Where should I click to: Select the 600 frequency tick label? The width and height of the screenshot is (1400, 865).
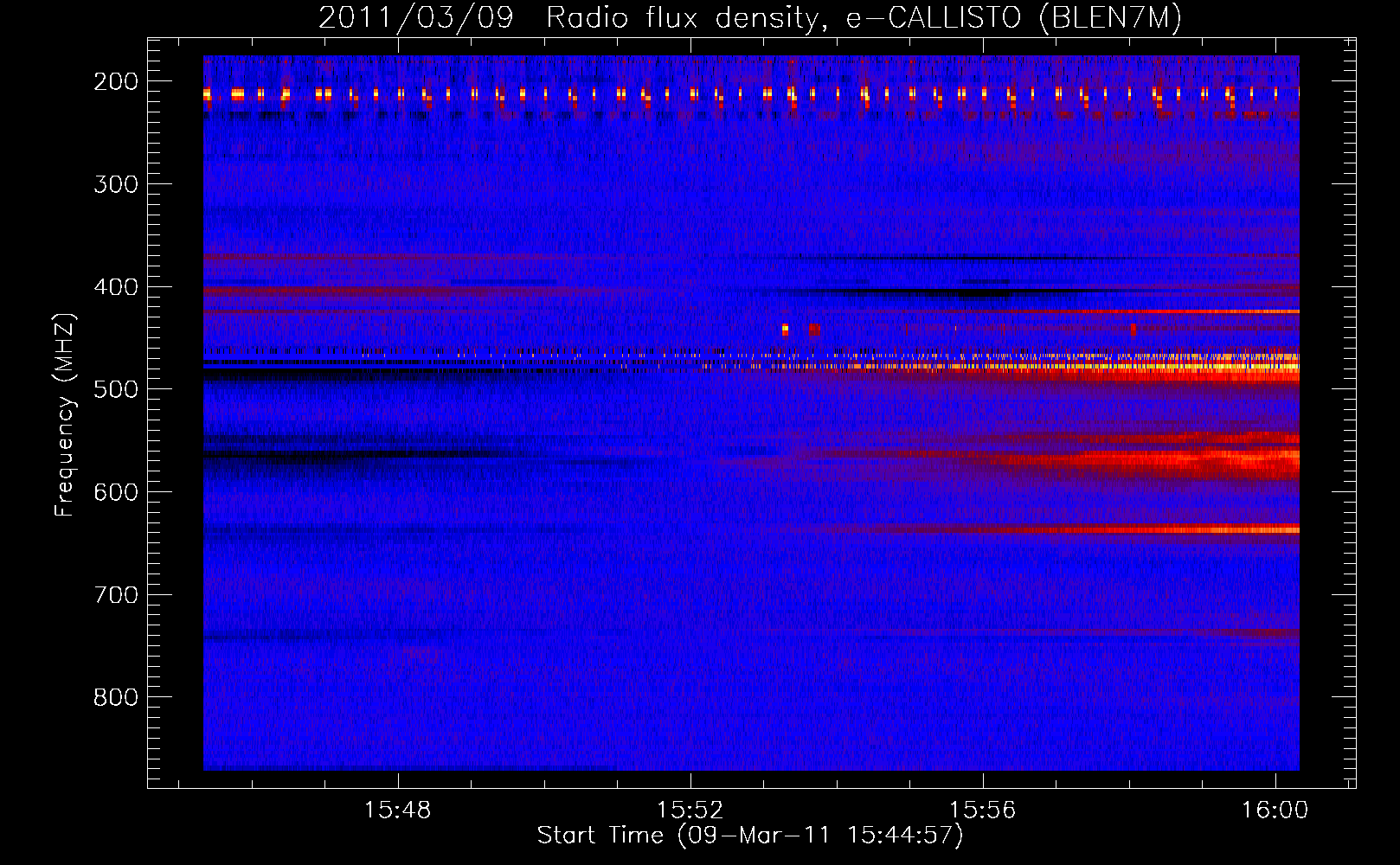(115, 492)
